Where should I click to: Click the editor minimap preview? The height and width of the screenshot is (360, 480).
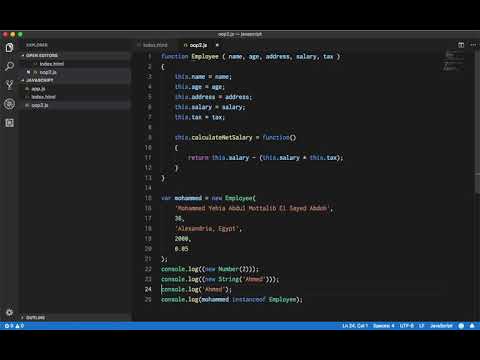[453, 61]
